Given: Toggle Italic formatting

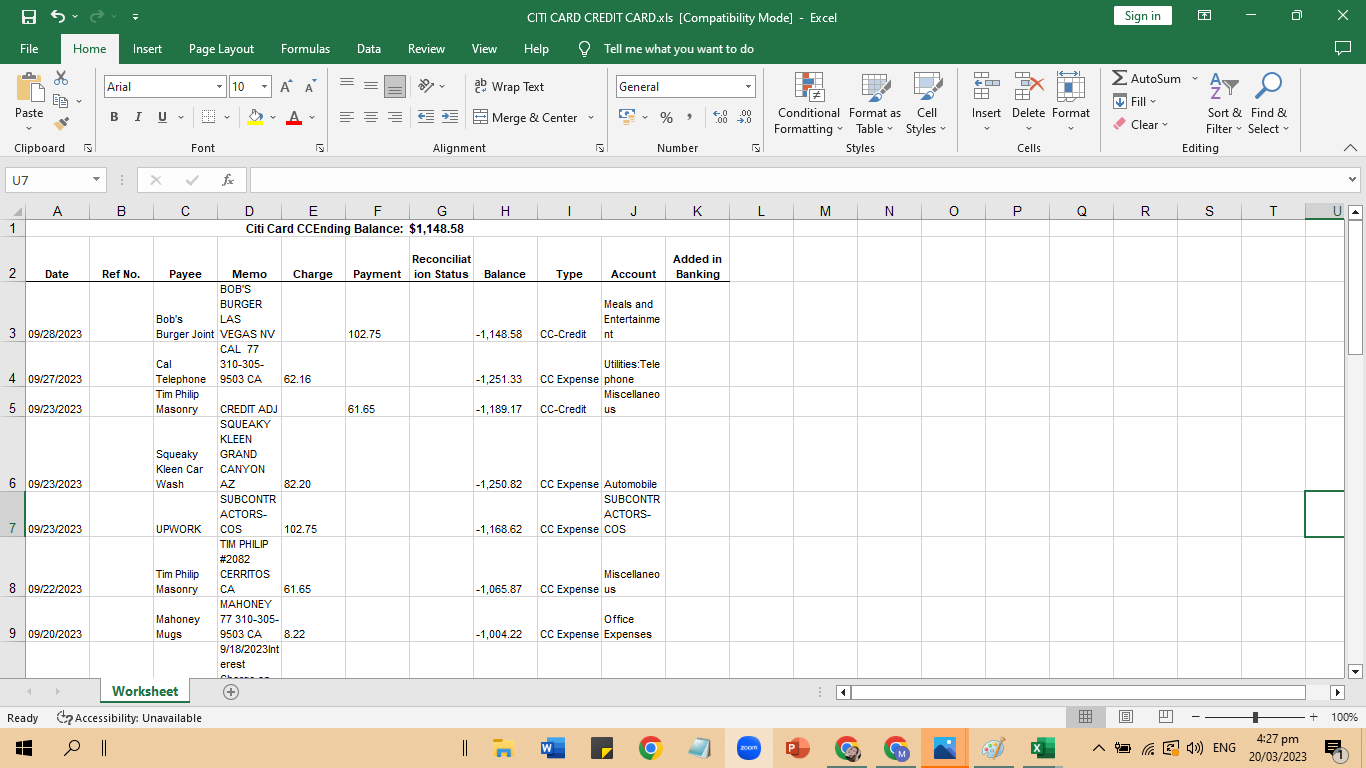Looking at the screenshot, I should [138, 117].
